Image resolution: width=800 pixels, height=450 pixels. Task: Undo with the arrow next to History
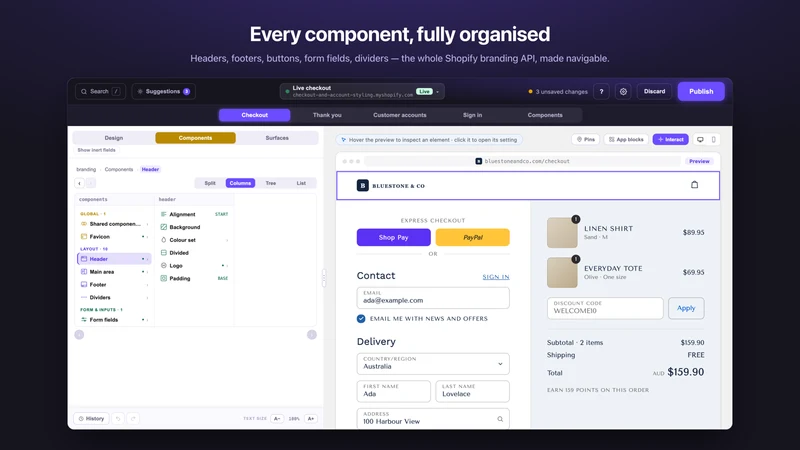(x=118, y=418)
